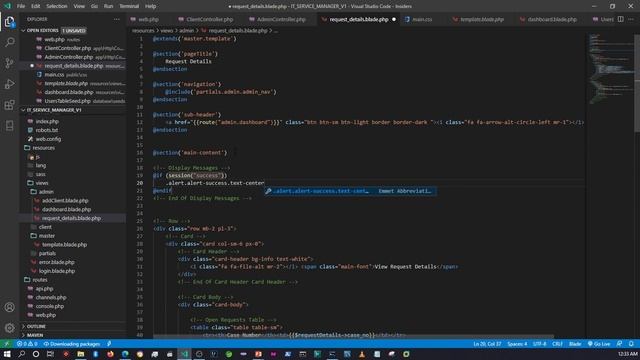Collapse the views folder

[42, 183]
